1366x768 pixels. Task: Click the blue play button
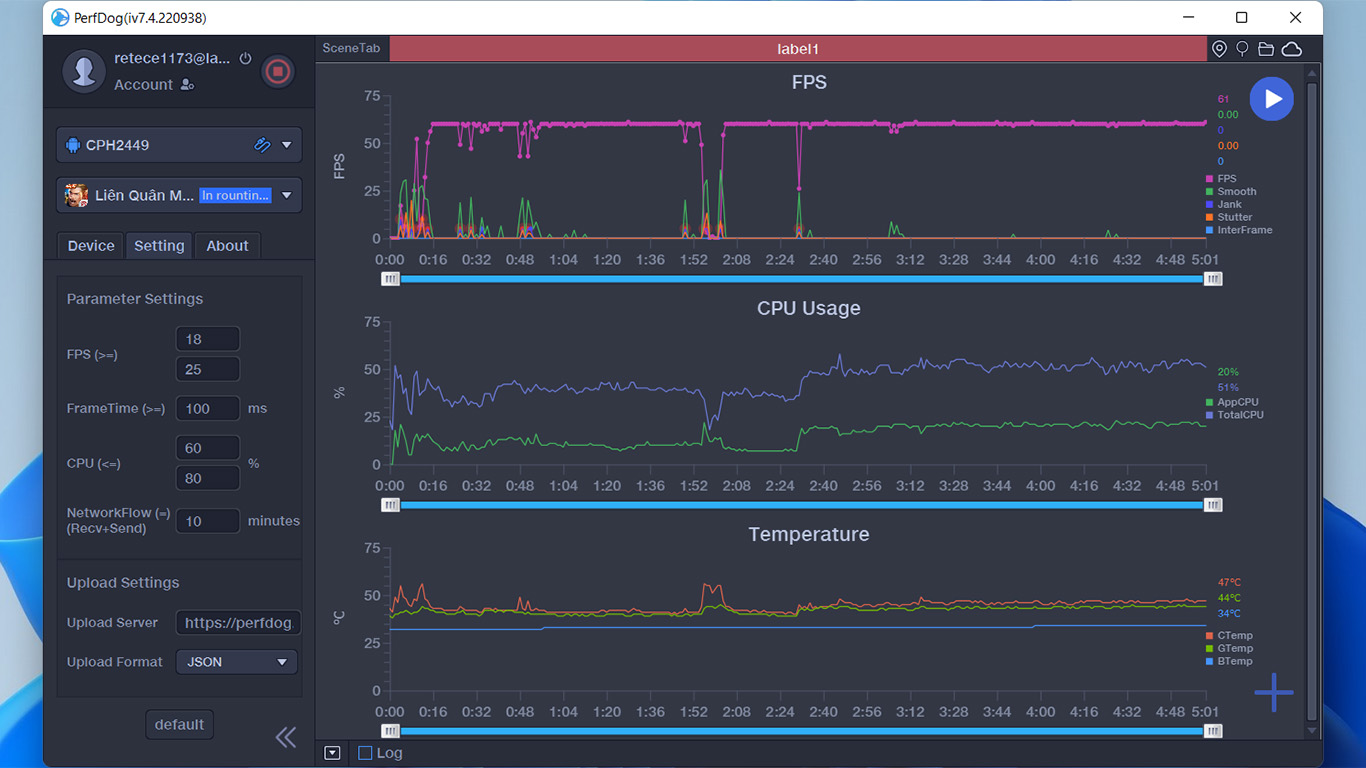(x=1272, y=99)
